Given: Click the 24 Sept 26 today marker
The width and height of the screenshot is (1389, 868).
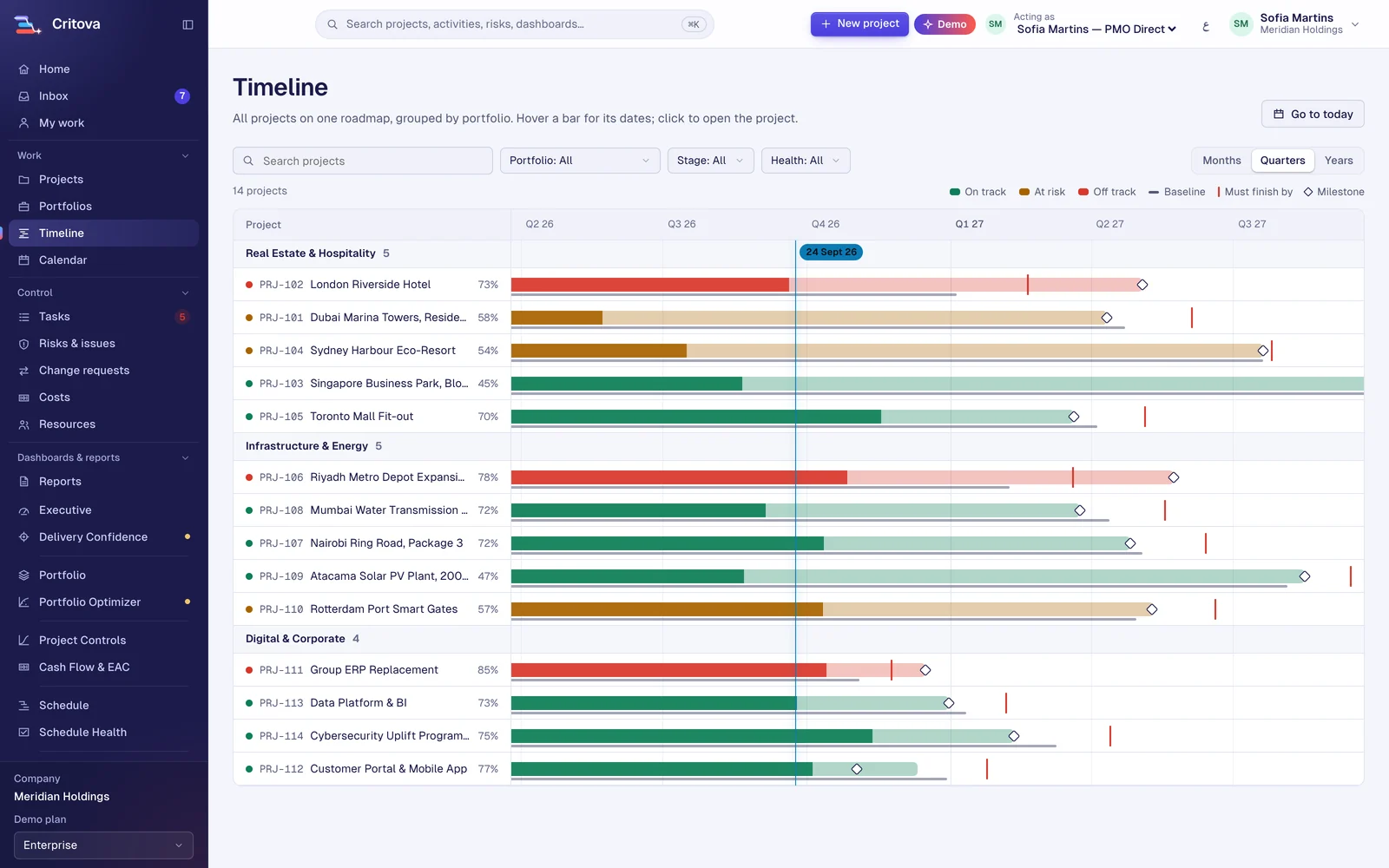Looking at the screenshot, I should coord(831,253).
